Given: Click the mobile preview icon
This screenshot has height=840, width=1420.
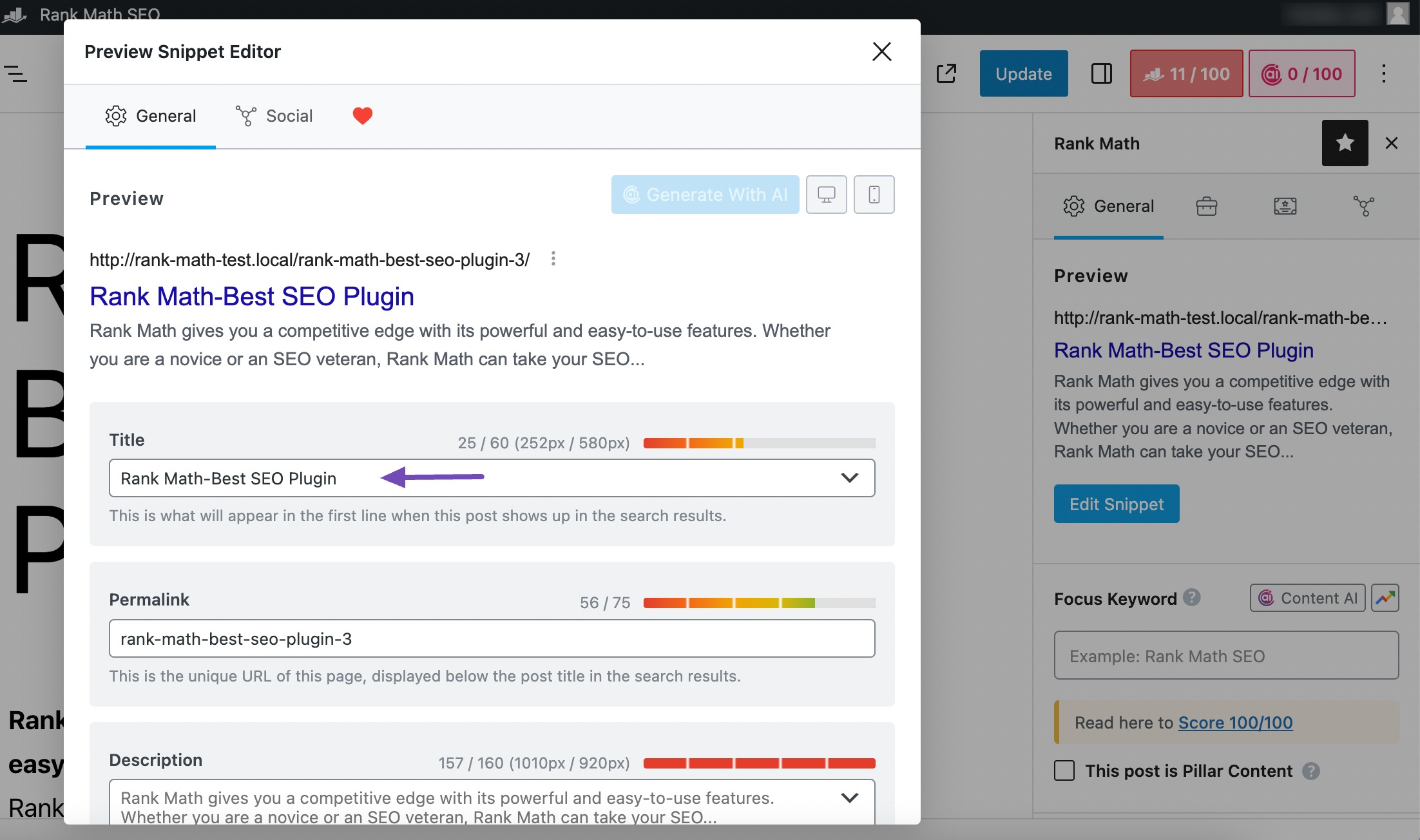Looking at the screenshot, I should coord(873,195).
